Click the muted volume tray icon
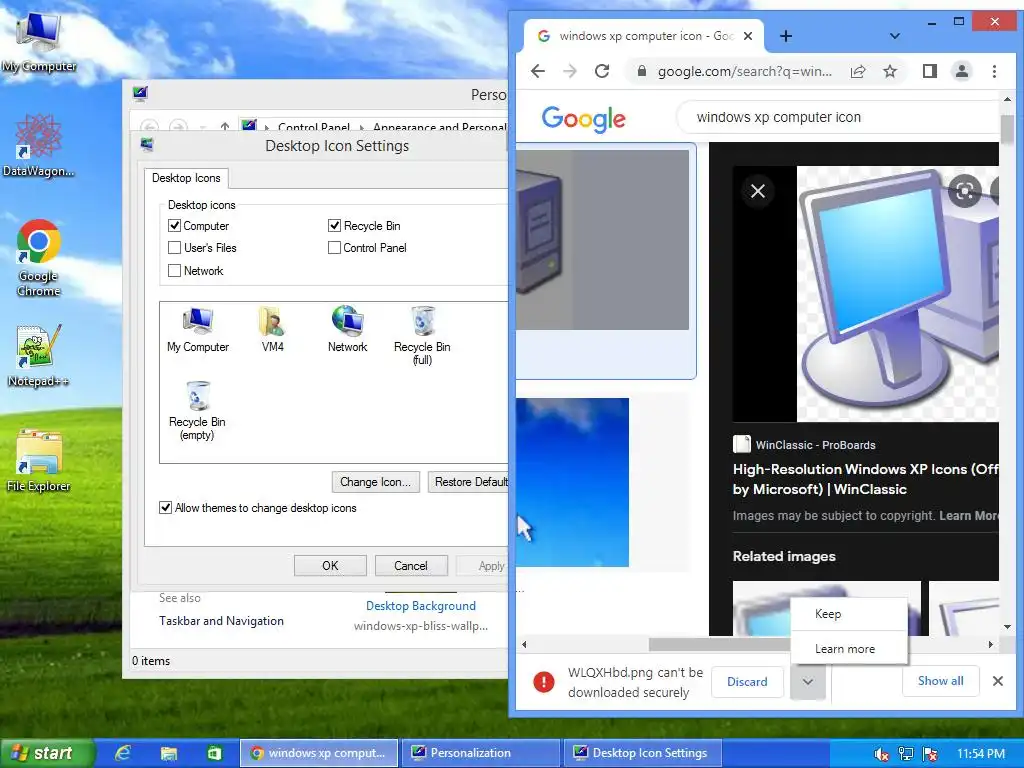 click(x=882, y=754)
